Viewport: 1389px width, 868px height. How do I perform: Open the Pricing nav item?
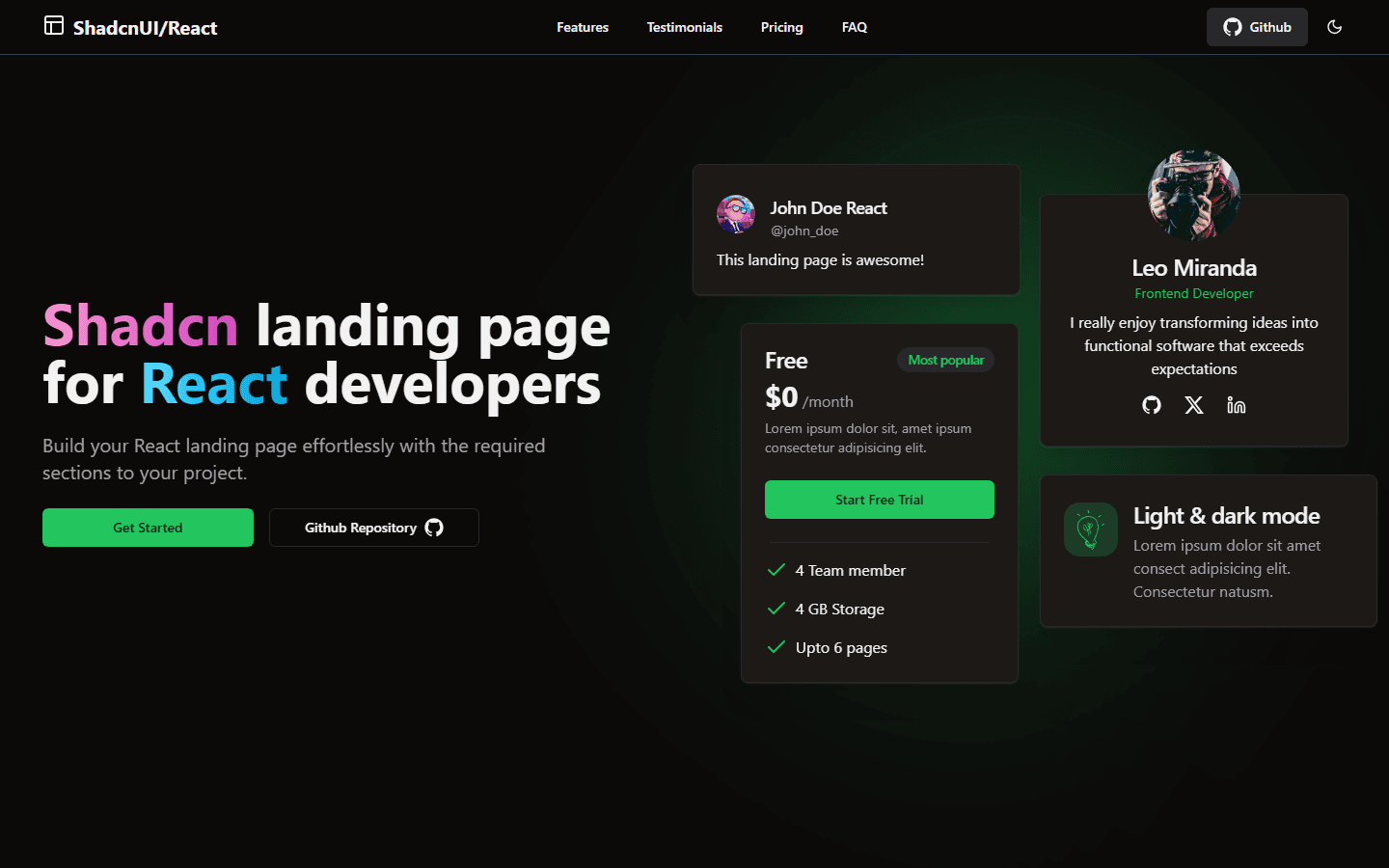click(x=782, y=27)
